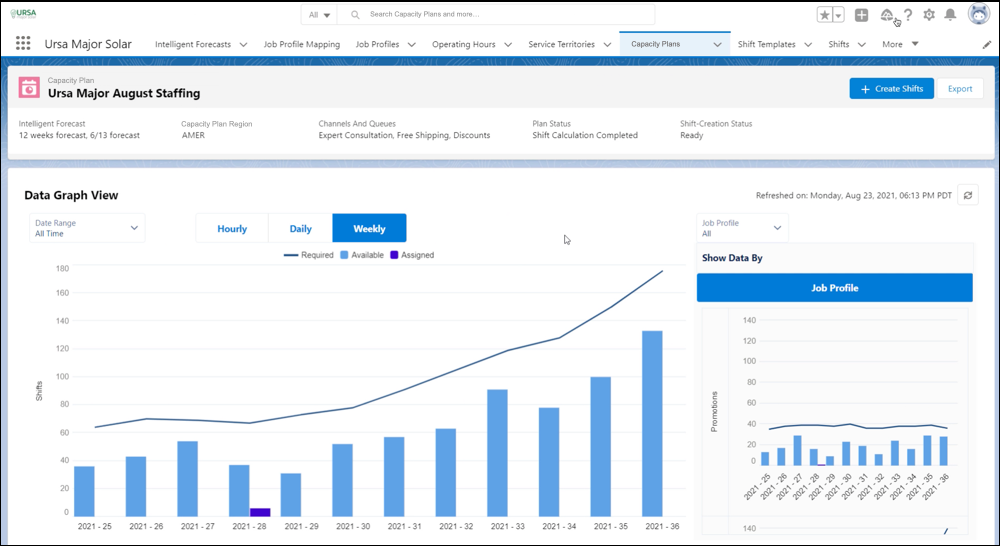The image size is (1000, 546).
Task: Click the 'AMER' region value
Action: [193, 135]
